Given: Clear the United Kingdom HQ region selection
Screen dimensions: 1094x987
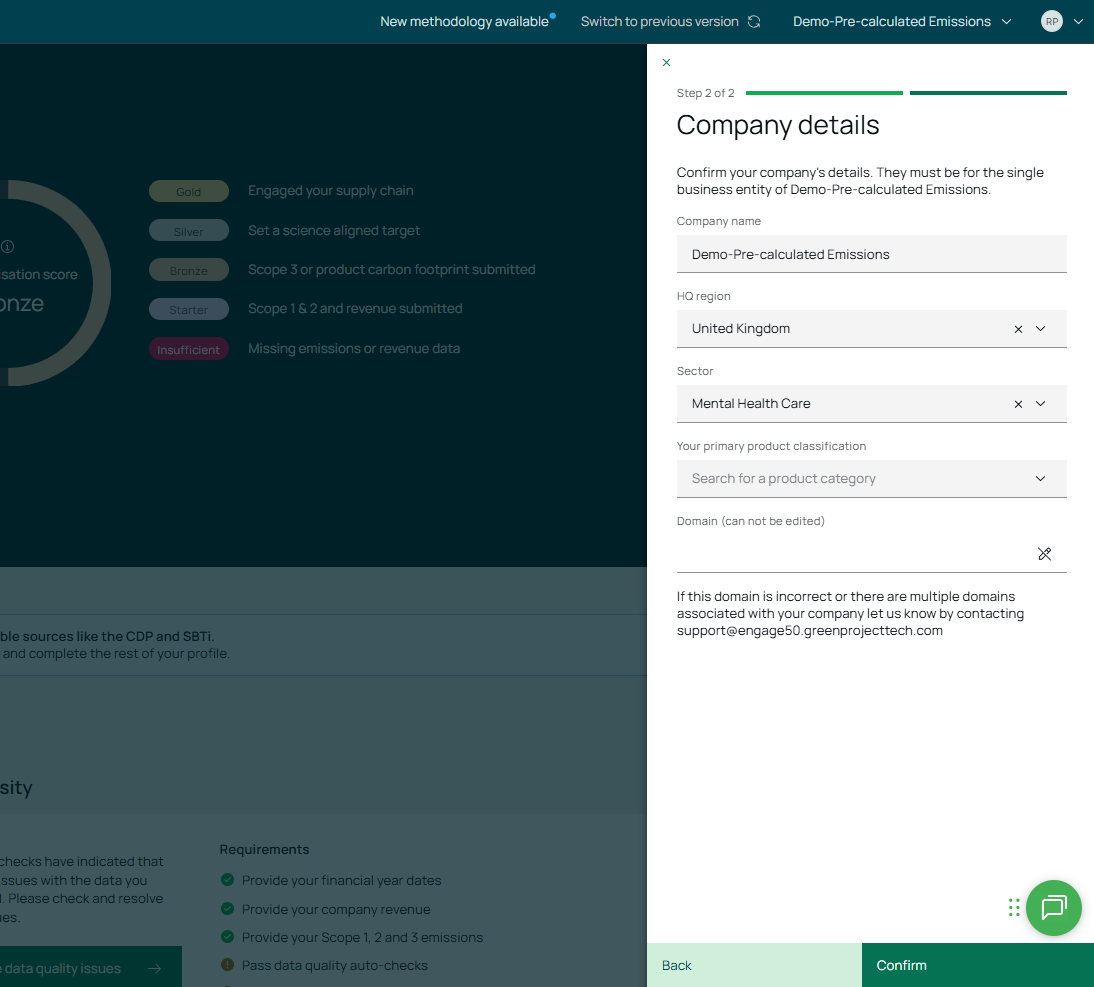Looking at the screenshot, I should pos(1018,329).
